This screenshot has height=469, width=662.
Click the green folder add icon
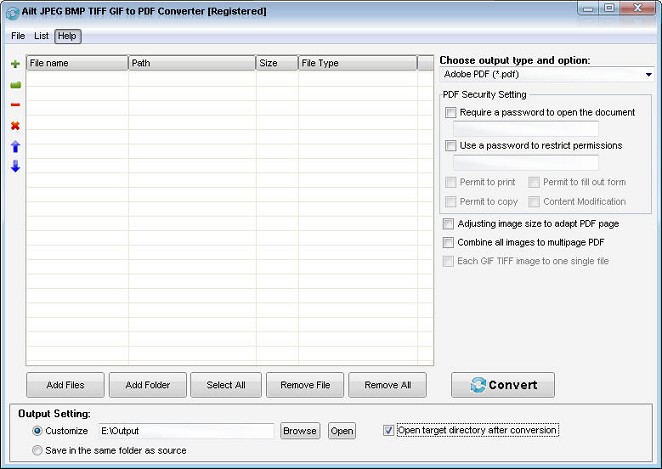(x=15, y=85)
